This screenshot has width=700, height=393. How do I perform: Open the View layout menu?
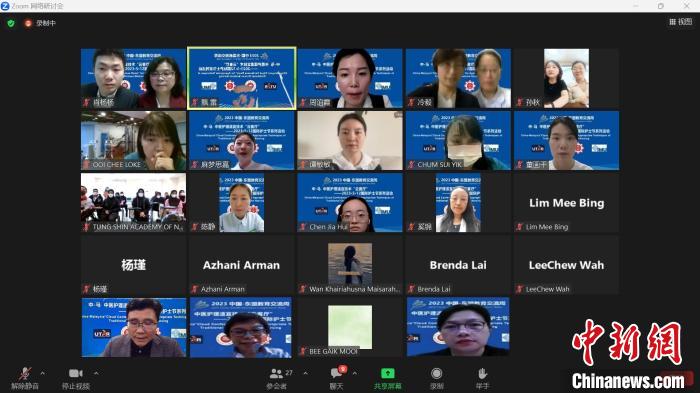click(680, 21)
